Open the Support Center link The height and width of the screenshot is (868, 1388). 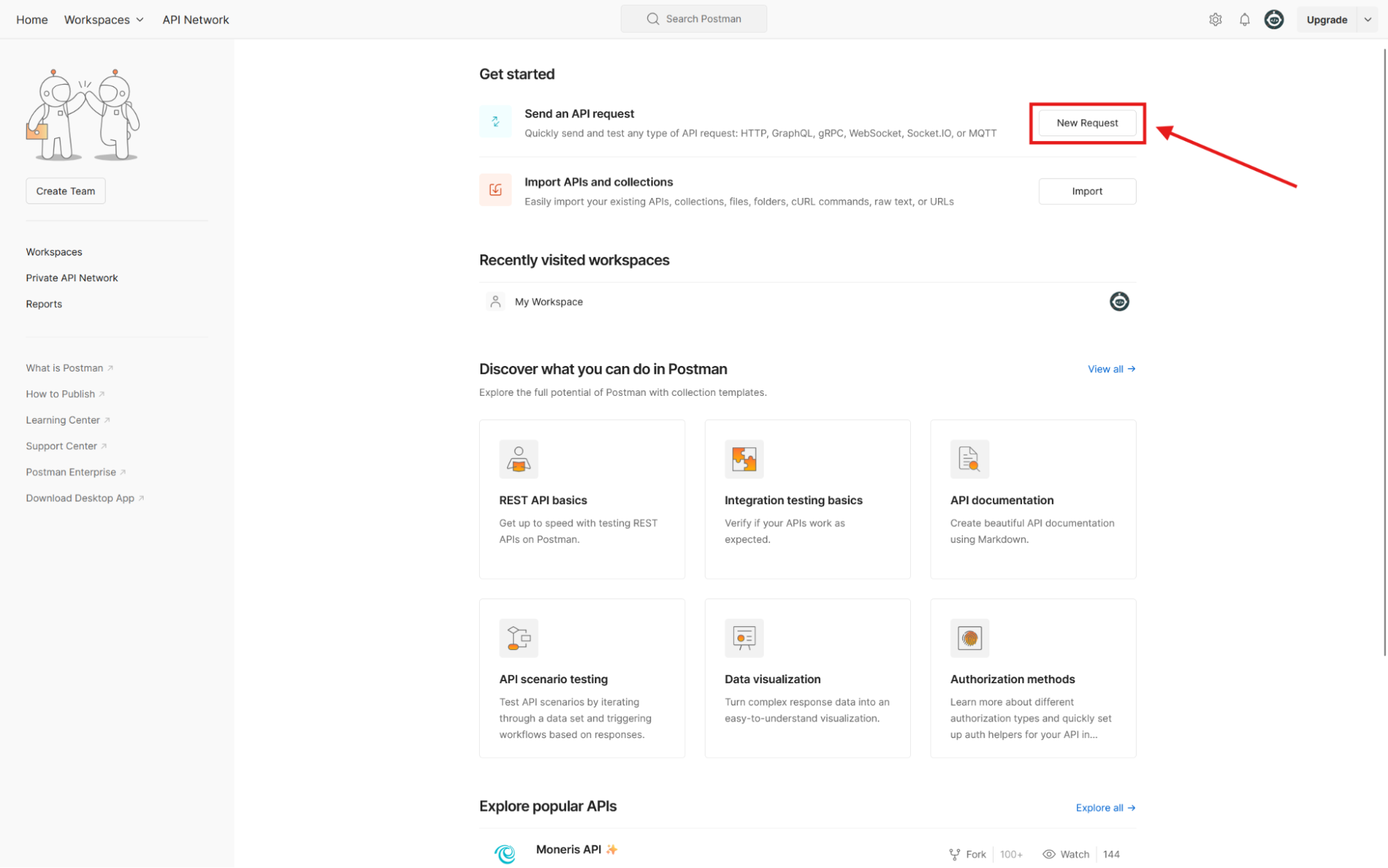[67, 446]
